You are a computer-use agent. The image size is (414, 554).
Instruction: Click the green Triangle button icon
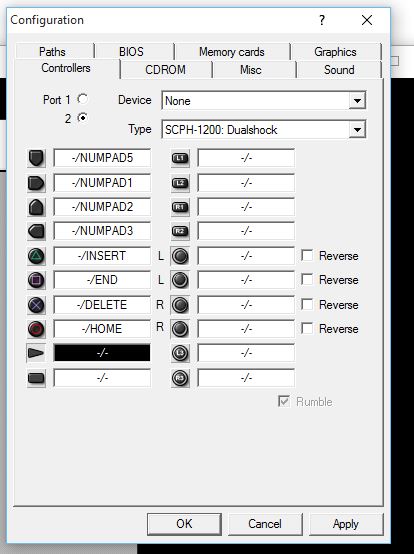coord(36,256)
